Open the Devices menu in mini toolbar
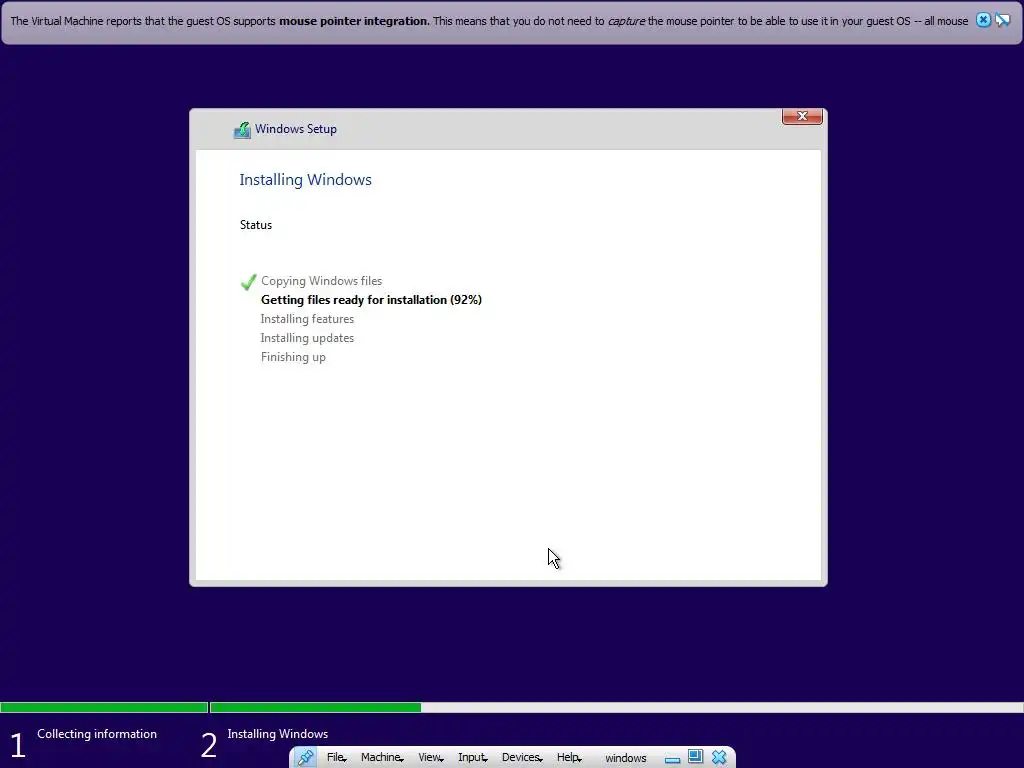The width and height of the screenshot is (1024, 768). tap(522, 758)
